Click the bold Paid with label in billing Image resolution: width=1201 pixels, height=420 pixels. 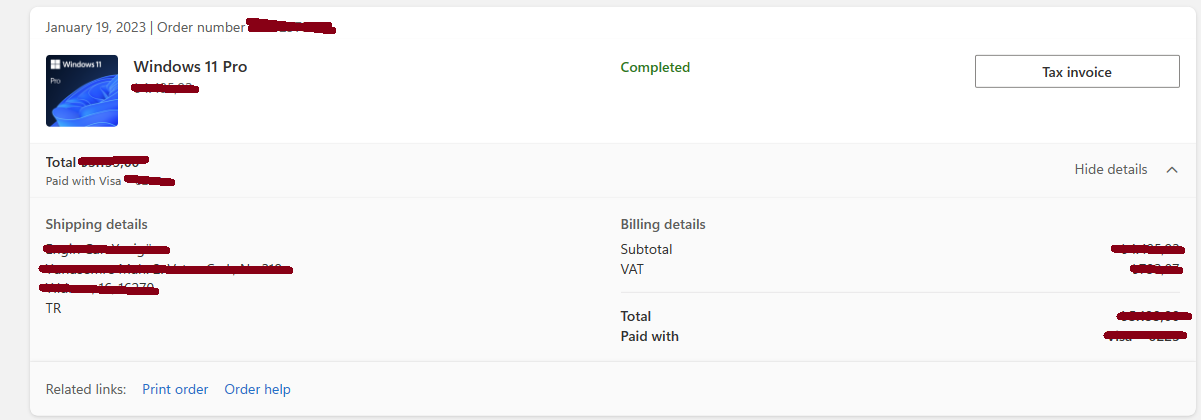click(x=649, y=336)
